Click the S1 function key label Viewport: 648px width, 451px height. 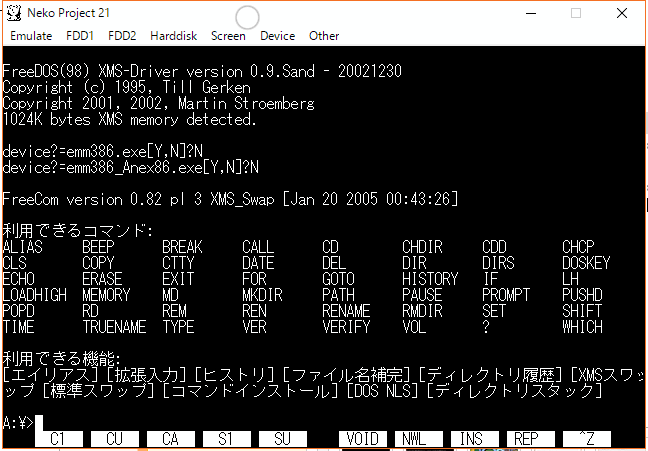[226, 438]
